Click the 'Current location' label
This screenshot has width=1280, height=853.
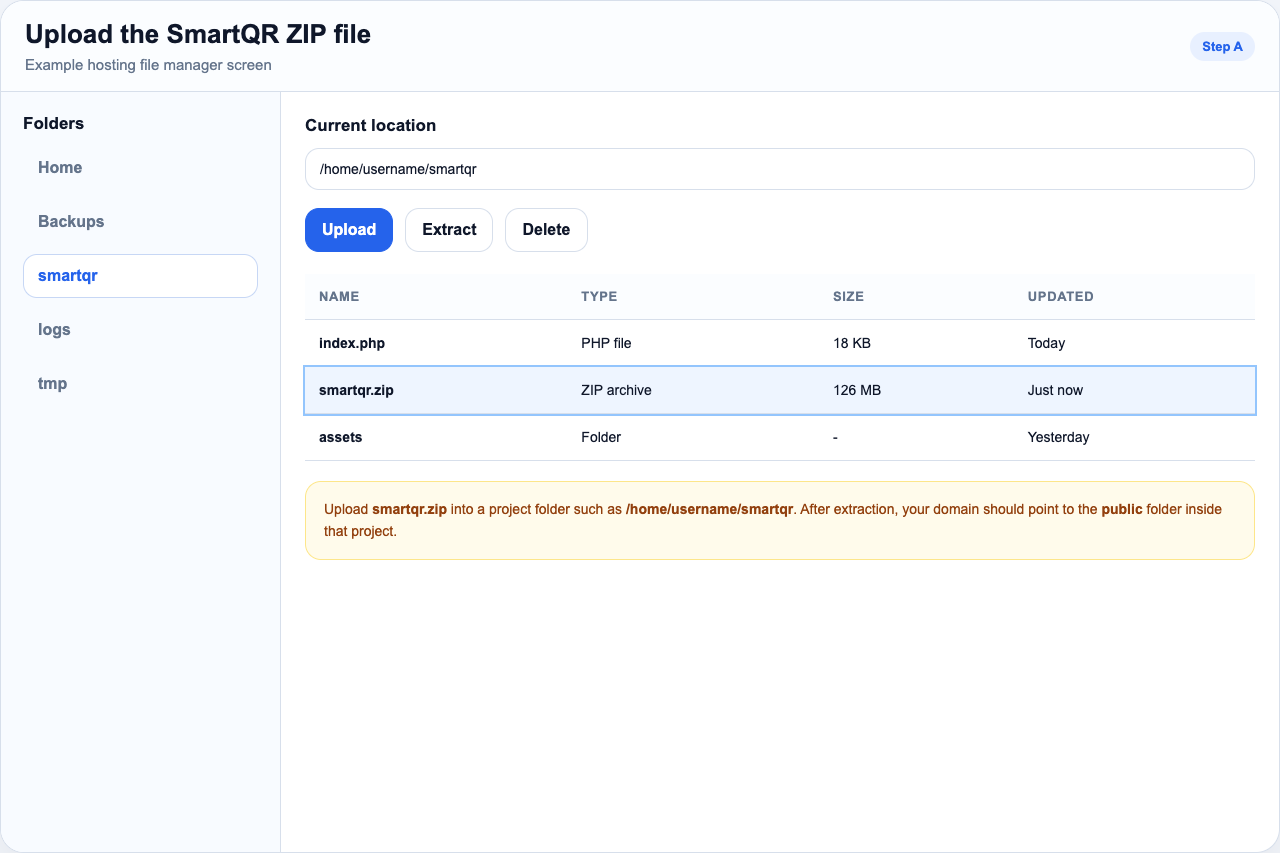click(370, 126)
